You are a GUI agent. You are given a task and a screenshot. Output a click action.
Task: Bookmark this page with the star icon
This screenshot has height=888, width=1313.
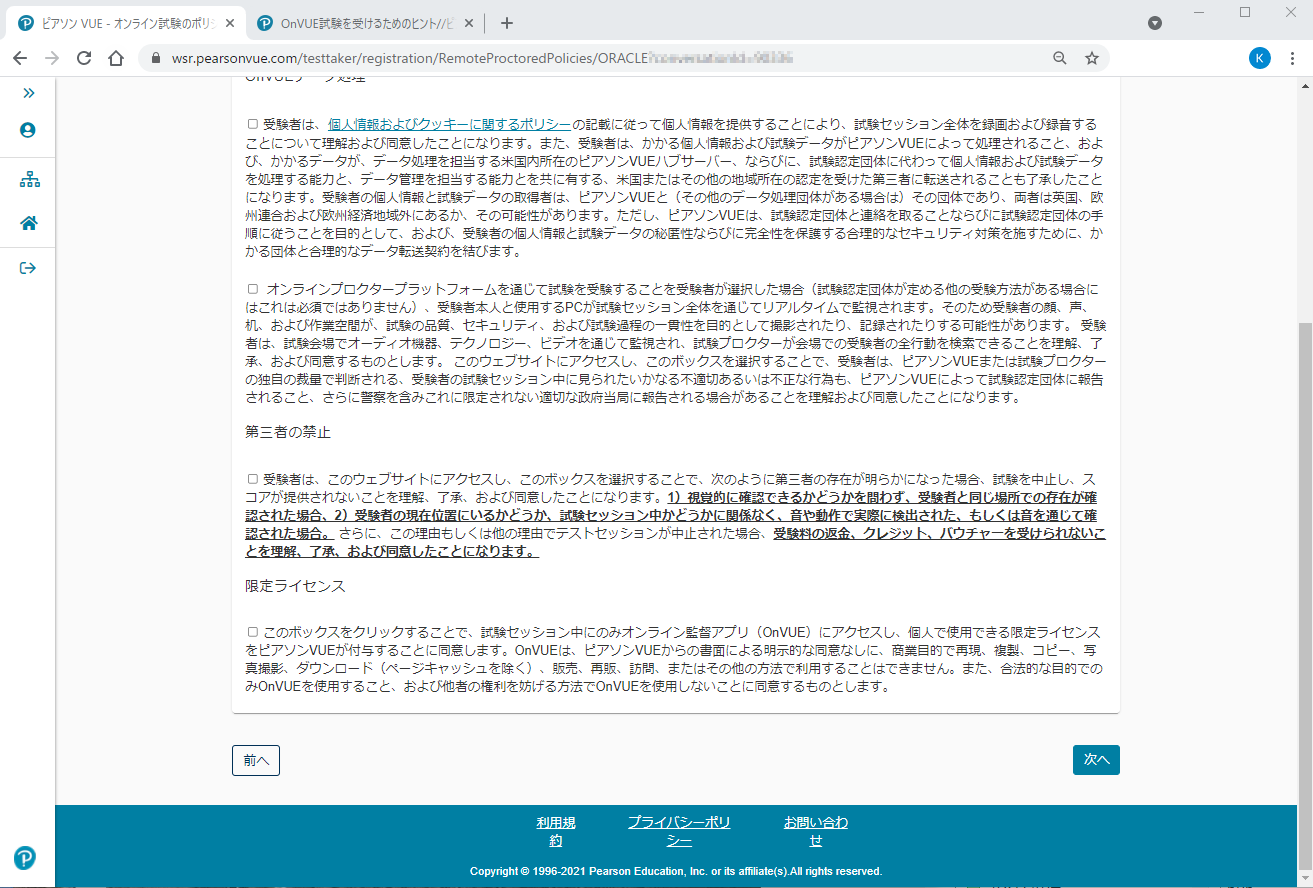pos(1092,58)
